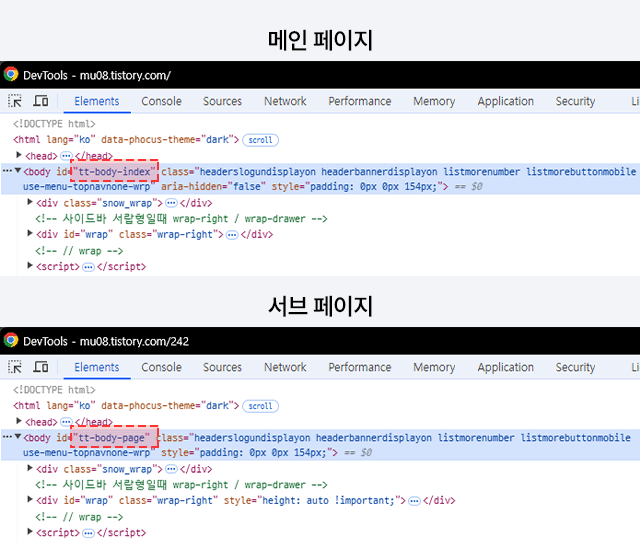Click head ellipsis button in mu08.tistory.com/242 DevTools
Image resolution: width=640 pixels, height=542 pixels.
point(66,422)
